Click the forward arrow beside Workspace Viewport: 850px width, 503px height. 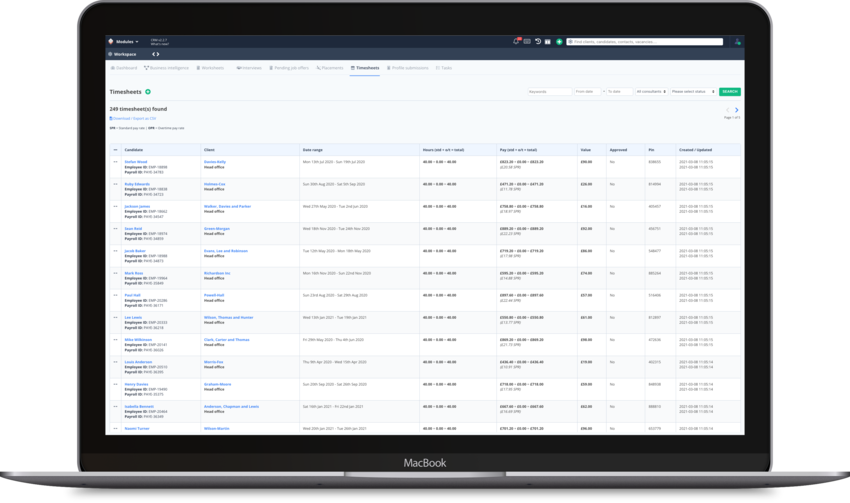click(158, 54)
